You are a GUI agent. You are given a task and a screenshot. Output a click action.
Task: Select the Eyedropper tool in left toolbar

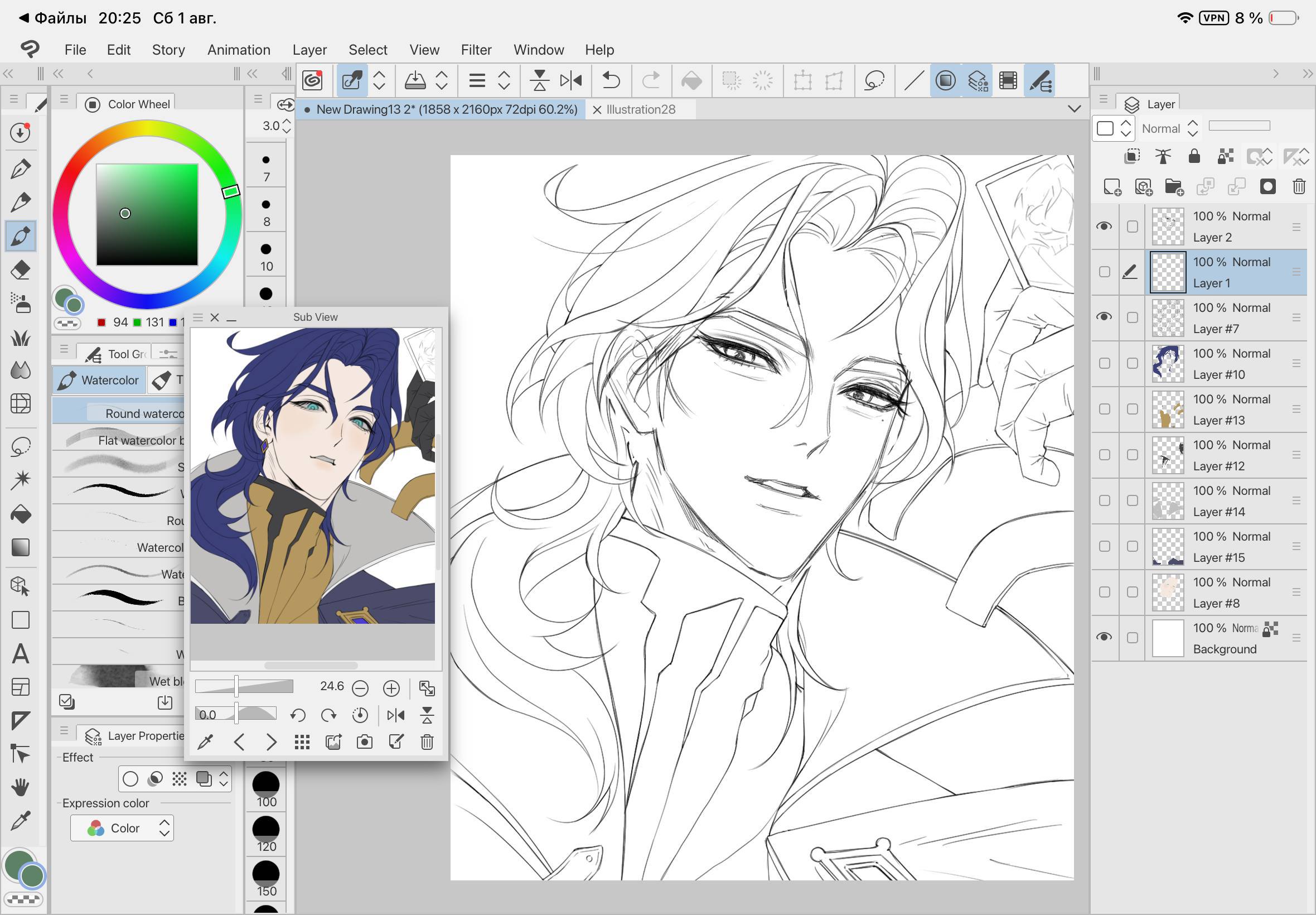tap(21, 821)
